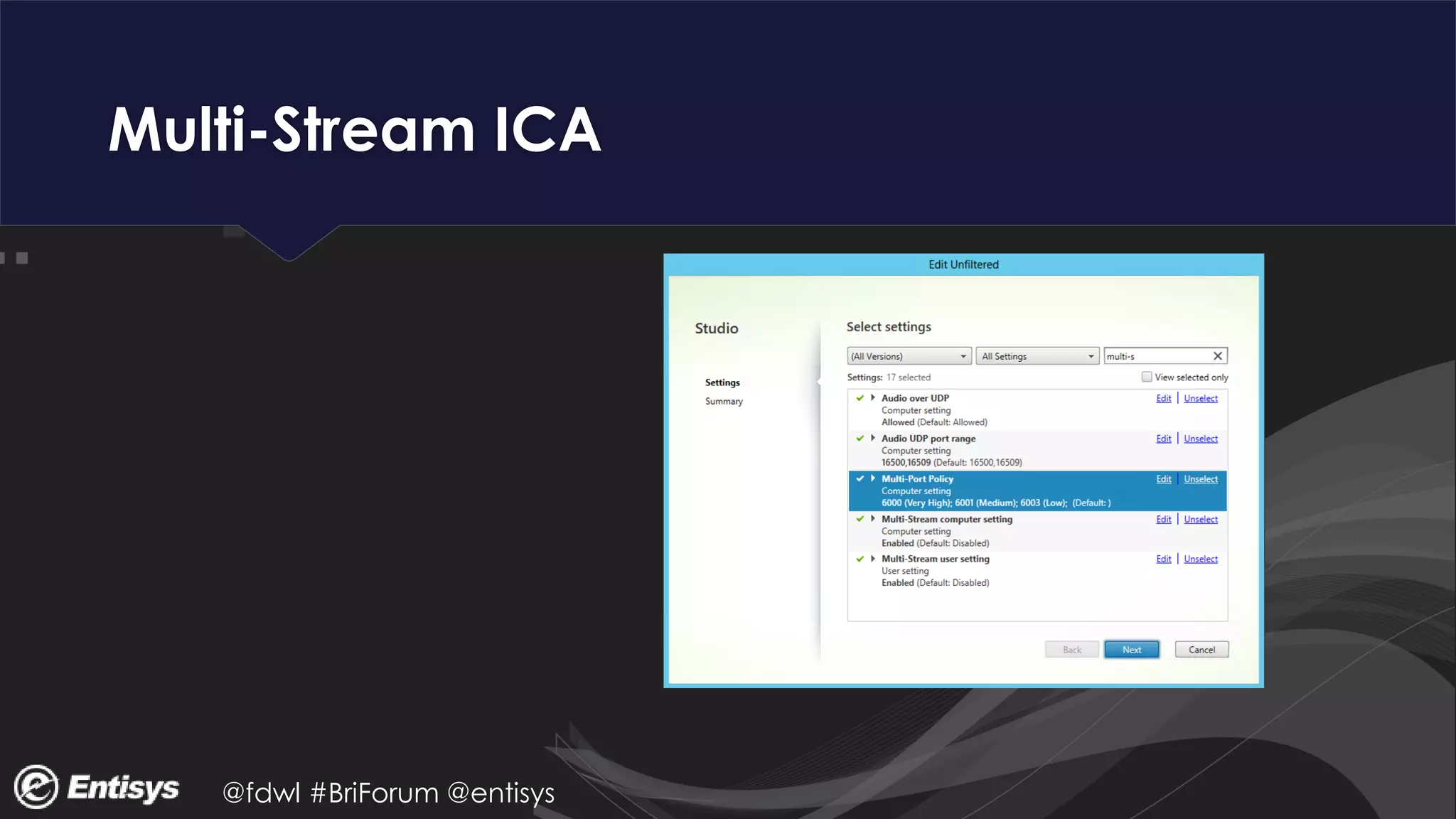The image size is (1456, 819).
Task: Expand Audio over UDP setting details
Action: 873,398
